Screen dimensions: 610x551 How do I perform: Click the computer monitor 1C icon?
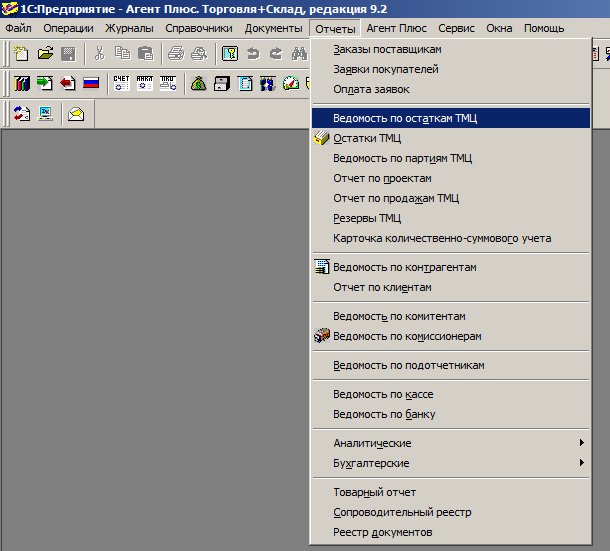point(46,114)
